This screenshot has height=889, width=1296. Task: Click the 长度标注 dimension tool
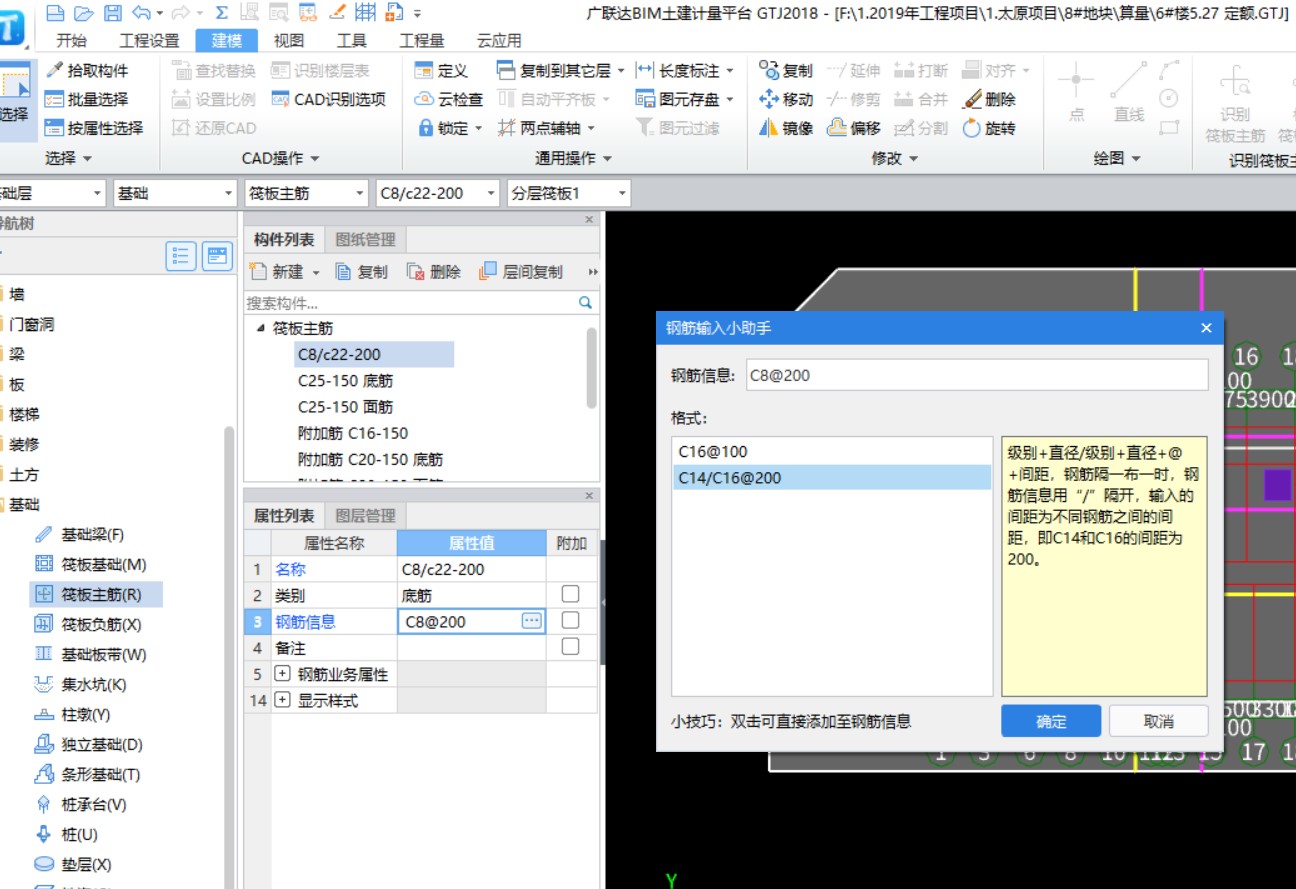click(678, 71)
